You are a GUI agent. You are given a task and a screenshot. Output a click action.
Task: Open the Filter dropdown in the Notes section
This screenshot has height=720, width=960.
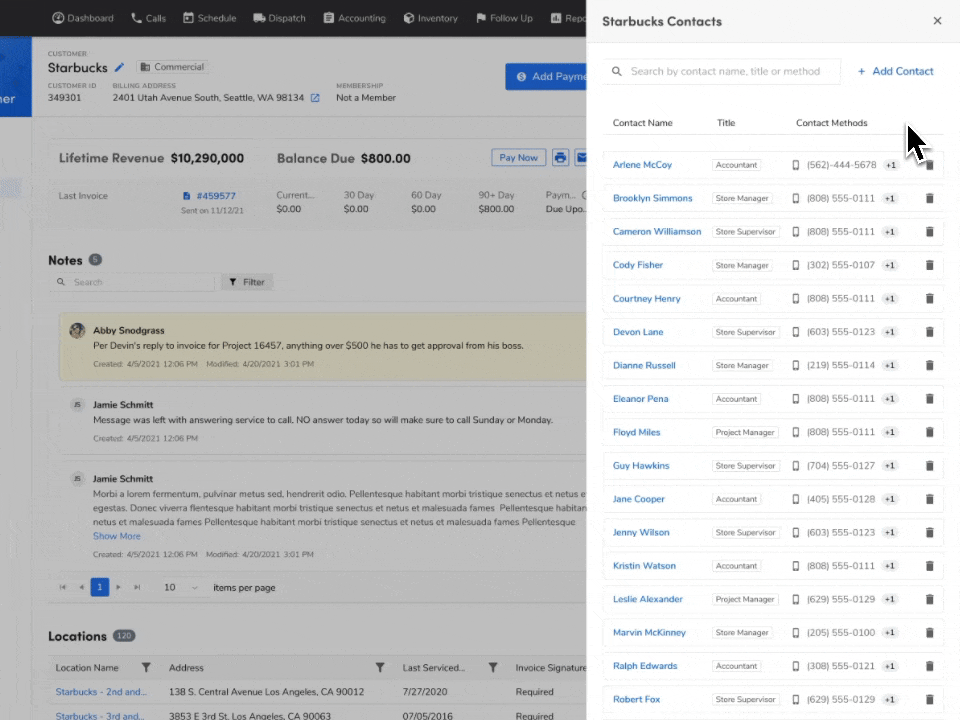(x=246, y=282)
